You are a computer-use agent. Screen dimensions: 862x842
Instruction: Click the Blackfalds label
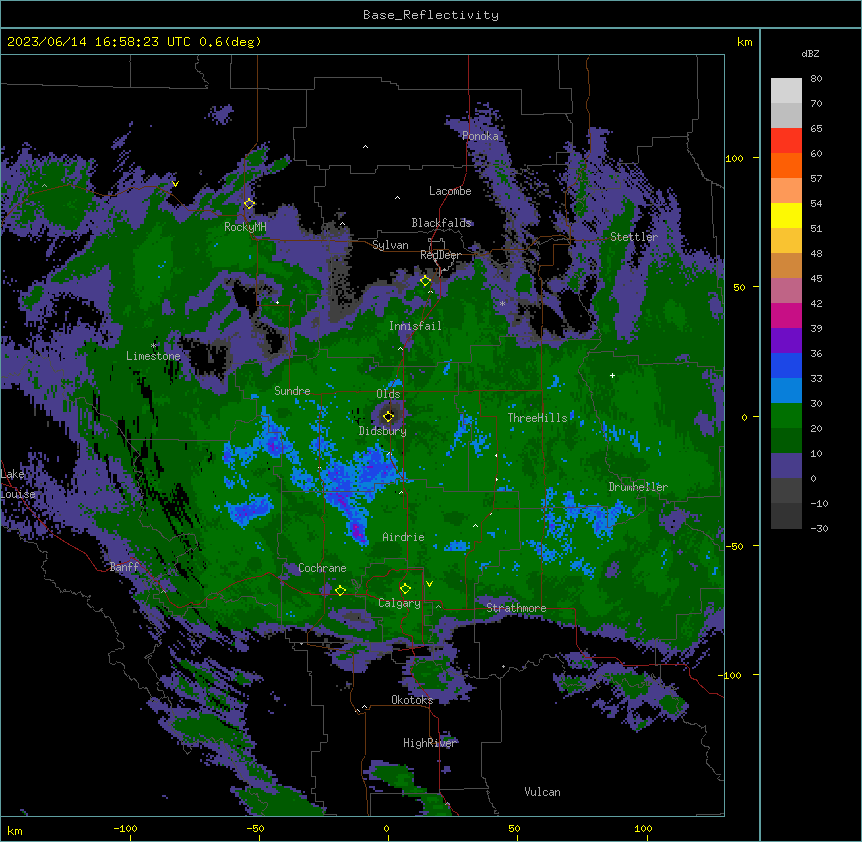pos(441,223)
